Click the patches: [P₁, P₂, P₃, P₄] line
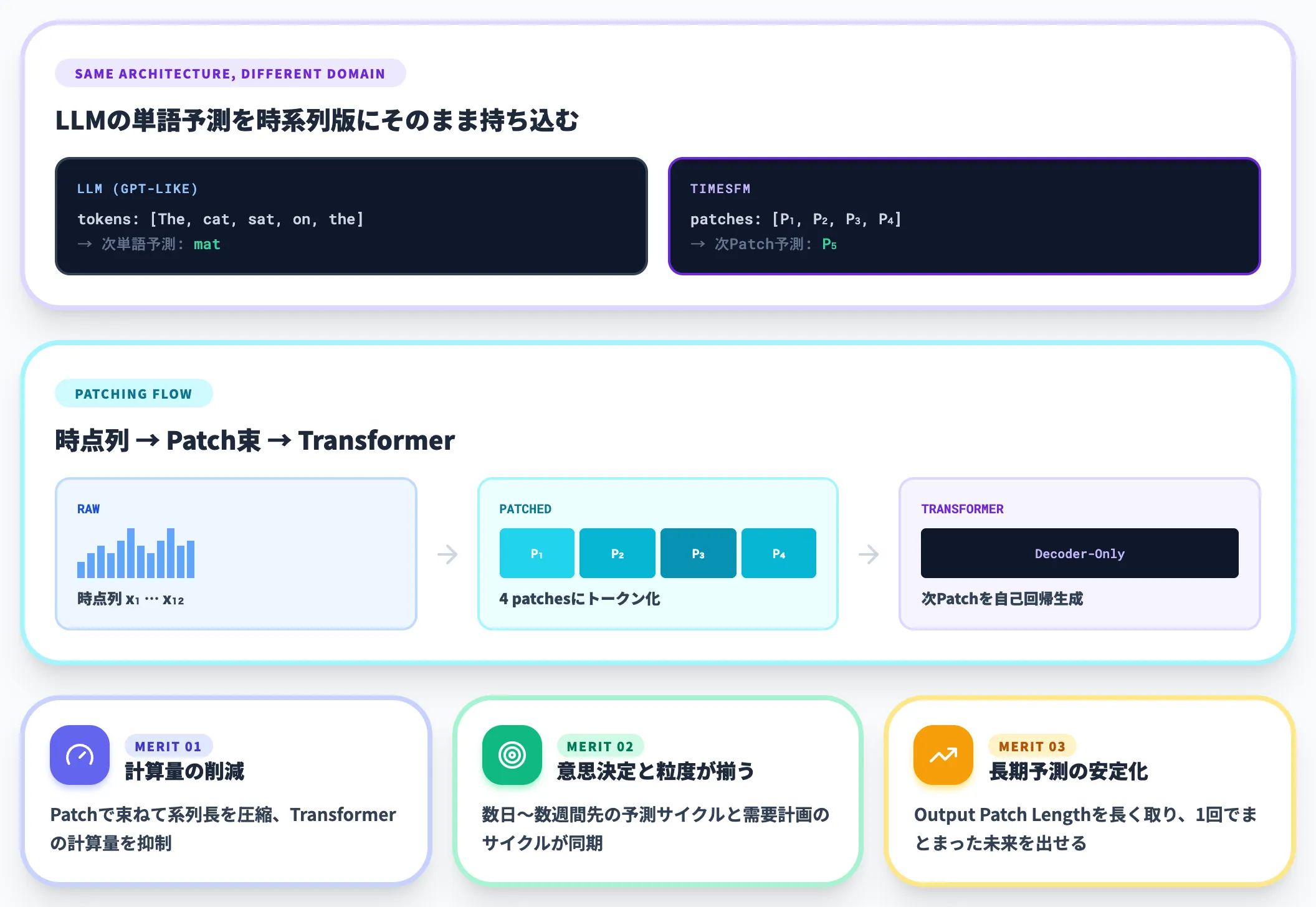1316x907 pixels. point(796,219)
